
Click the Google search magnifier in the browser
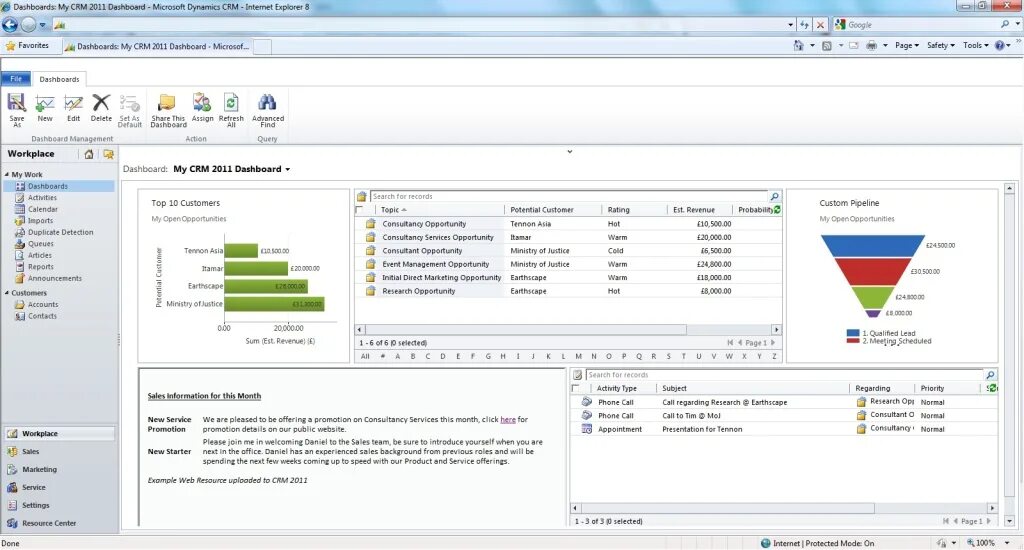click(x=1004, y=24)
